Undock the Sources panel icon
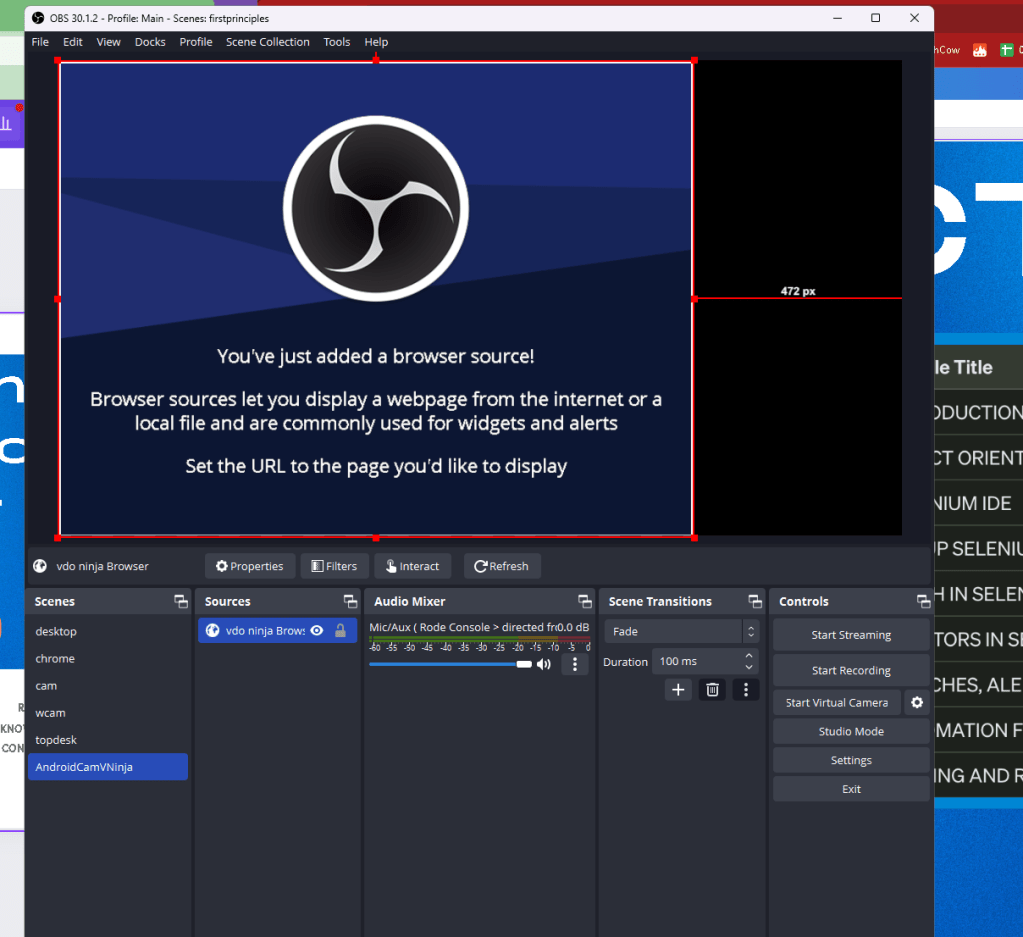Viewport: 1023px width, 937px height. (350, 601)
